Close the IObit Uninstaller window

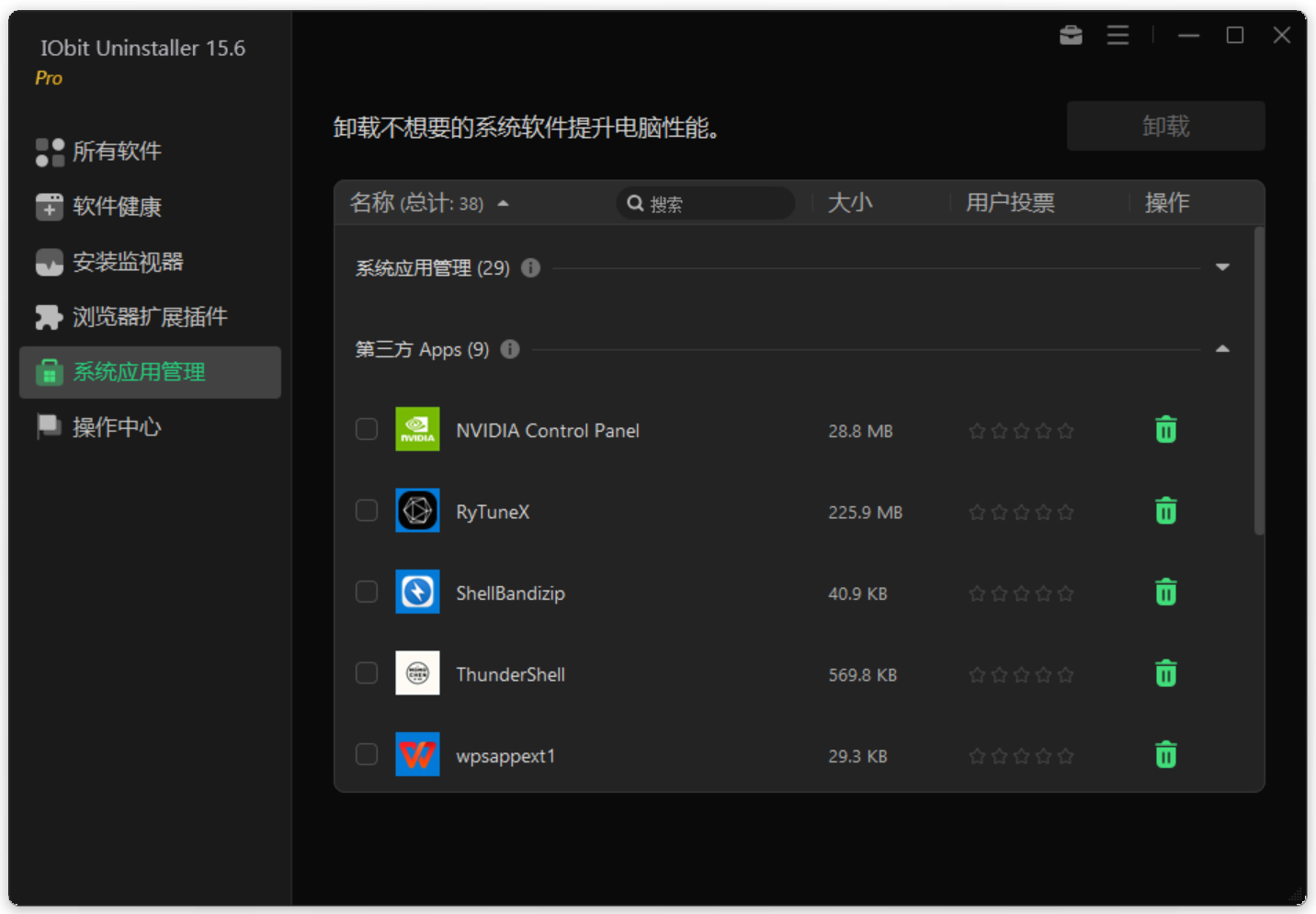coord(1282,35)
